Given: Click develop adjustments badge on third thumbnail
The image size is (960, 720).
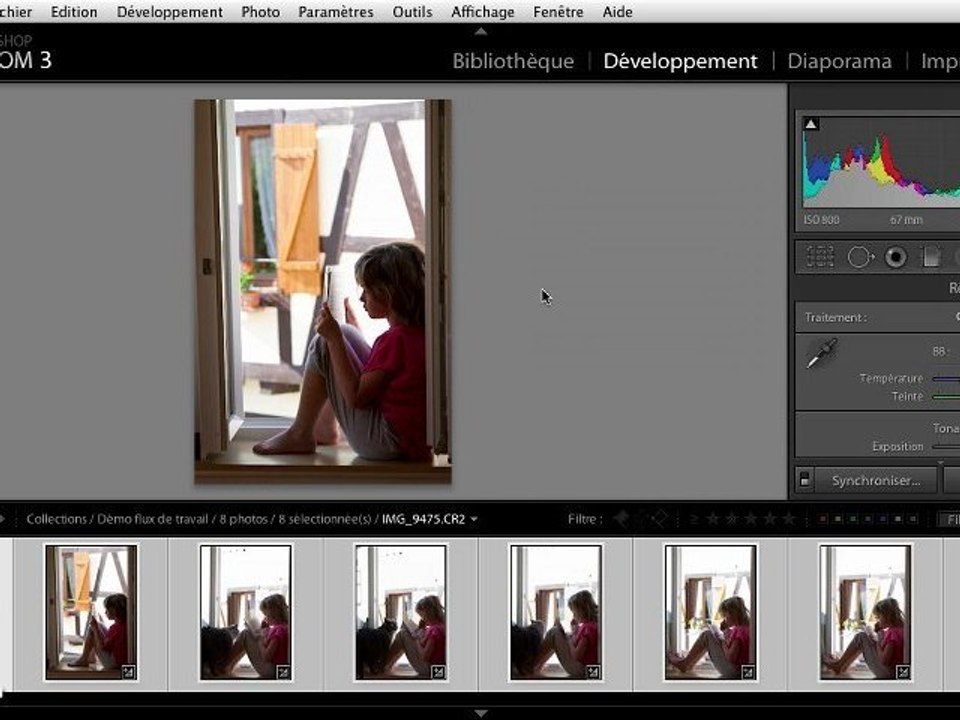Looking at the screenshot, I should click(438, 672).
